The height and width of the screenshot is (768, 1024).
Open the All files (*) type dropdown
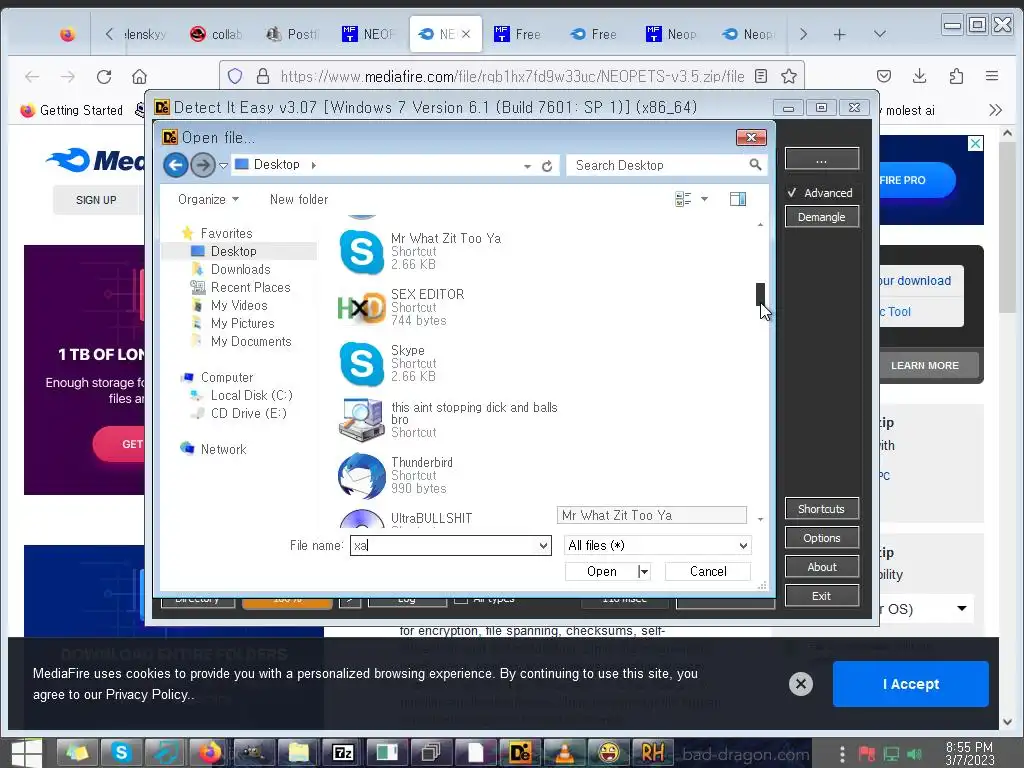point(658,545)
